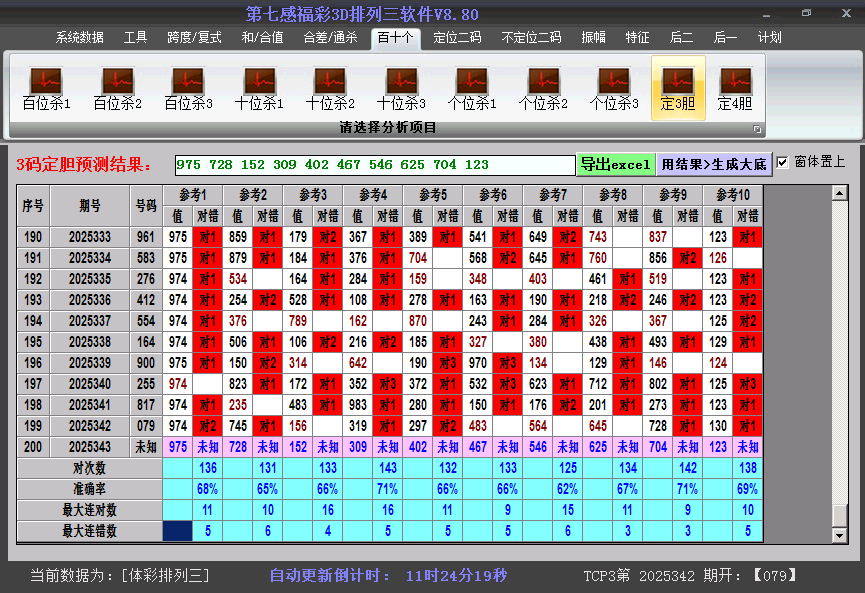This screenshot has width=865, height=593.
Task: Click the 3码定胆 prediction results text field
Action: [374, 164]
